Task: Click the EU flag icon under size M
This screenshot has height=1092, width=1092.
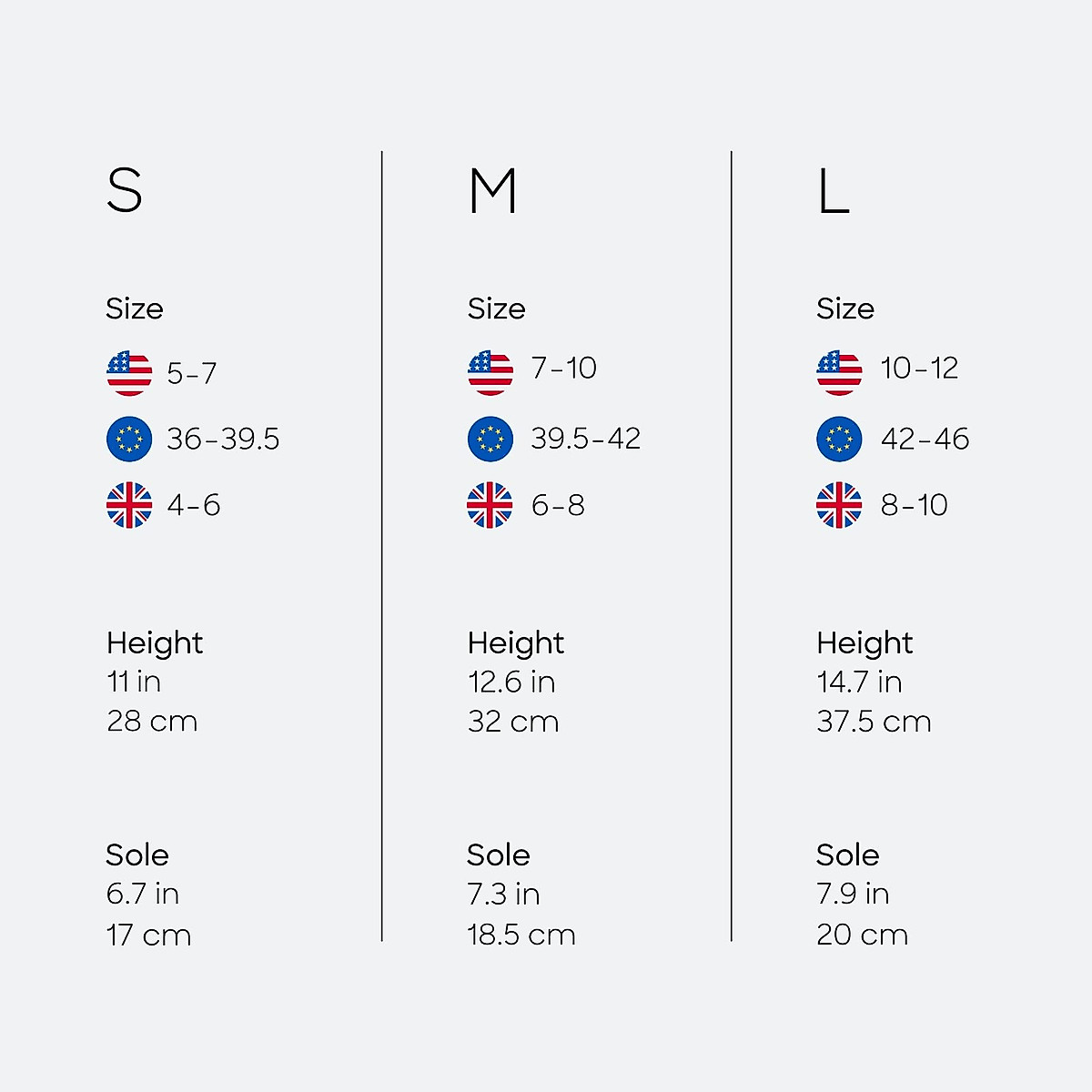Action: (490, 439)
